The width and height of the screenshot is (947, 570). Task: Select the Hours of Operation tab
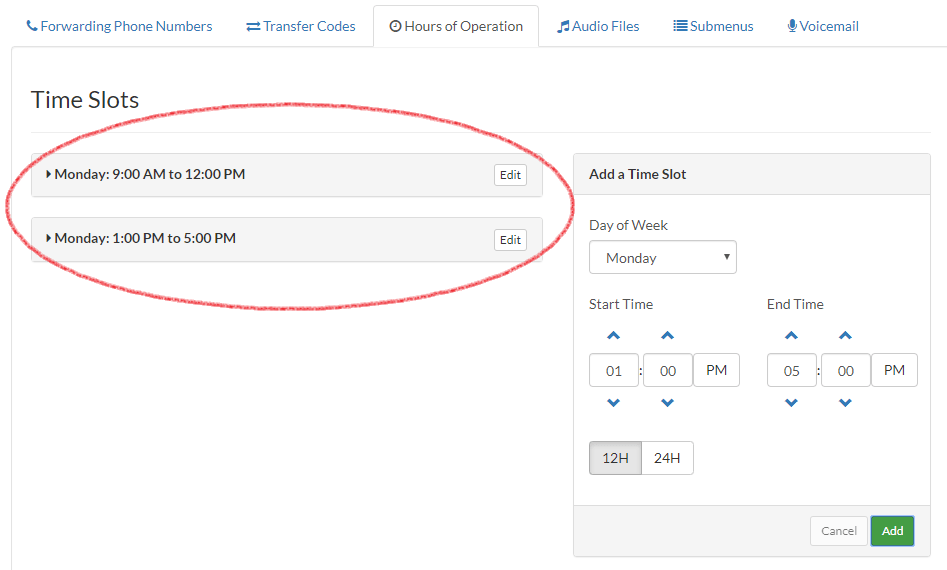pos(456,27)
